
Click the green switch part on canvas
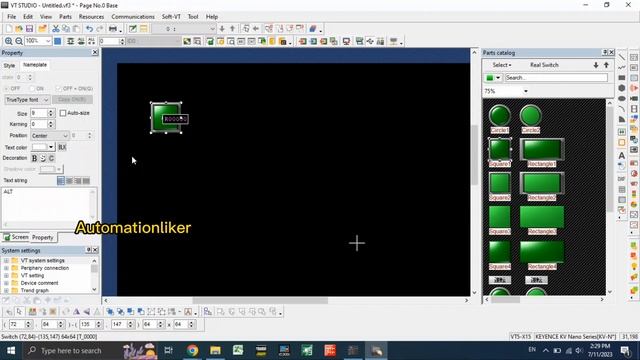pyautogui.click(x=166, y=118)
